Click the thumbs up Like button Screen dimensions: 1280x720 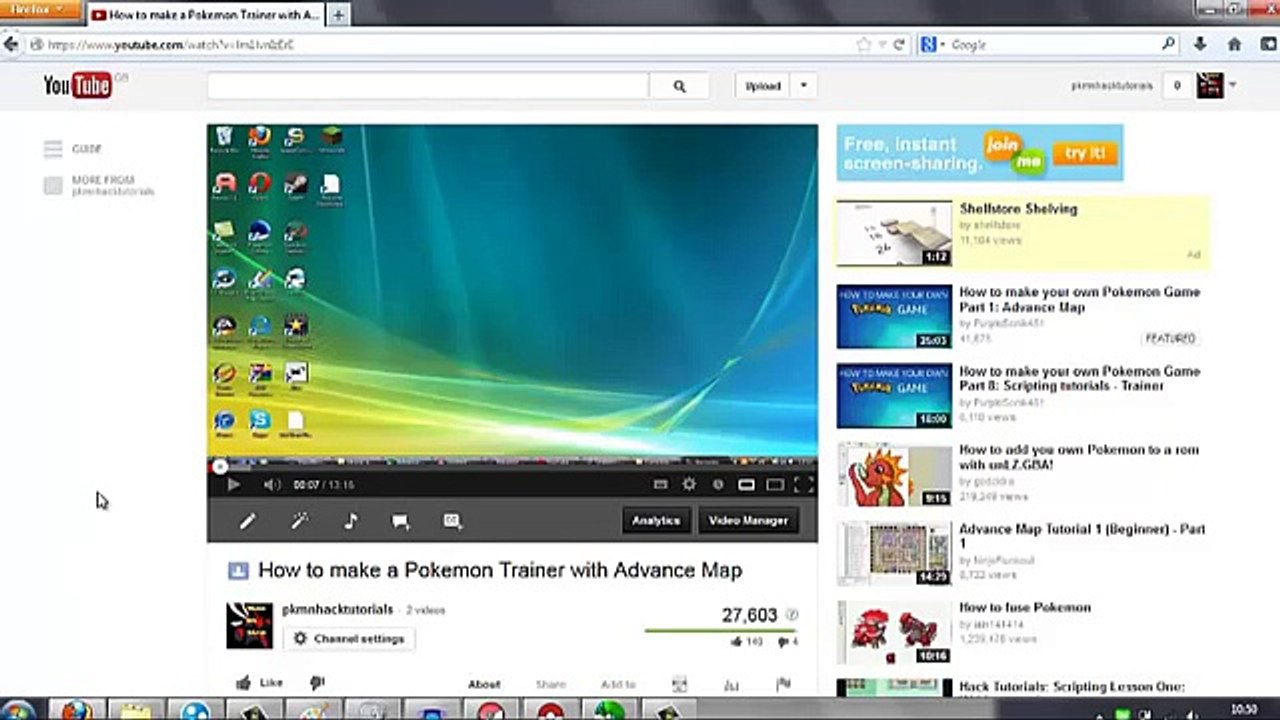259,683
